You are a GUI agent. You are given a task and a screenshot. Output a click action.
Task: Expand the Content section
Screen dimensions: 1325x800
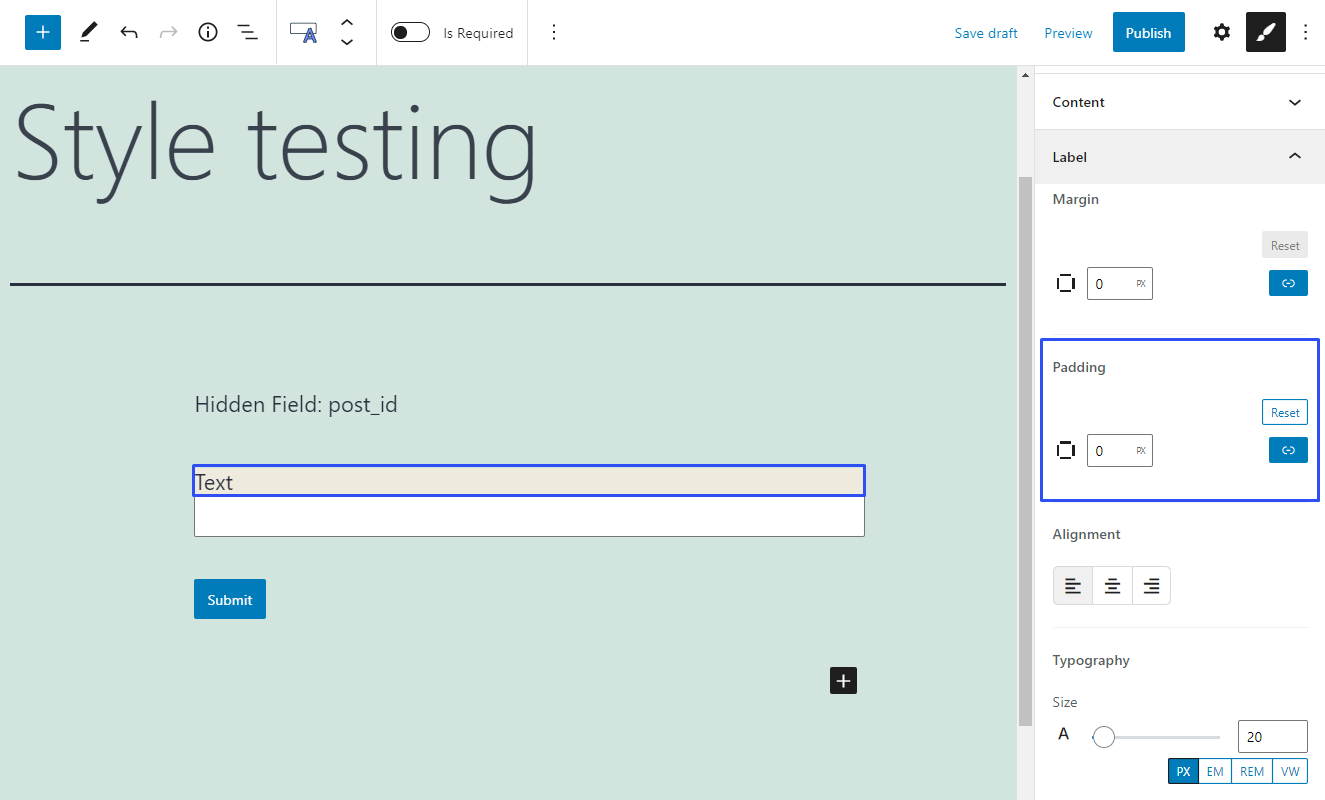pos(1295,101)
